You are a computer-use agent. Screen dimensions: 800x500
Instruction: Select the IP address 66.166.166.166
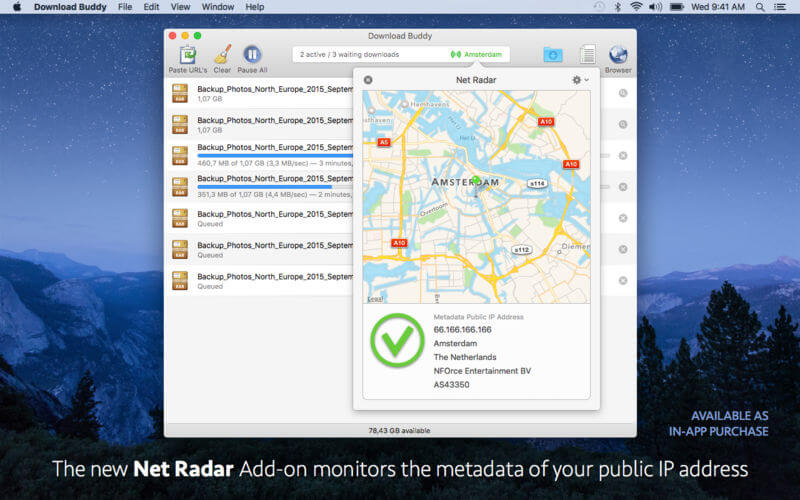tap(462, 330)
